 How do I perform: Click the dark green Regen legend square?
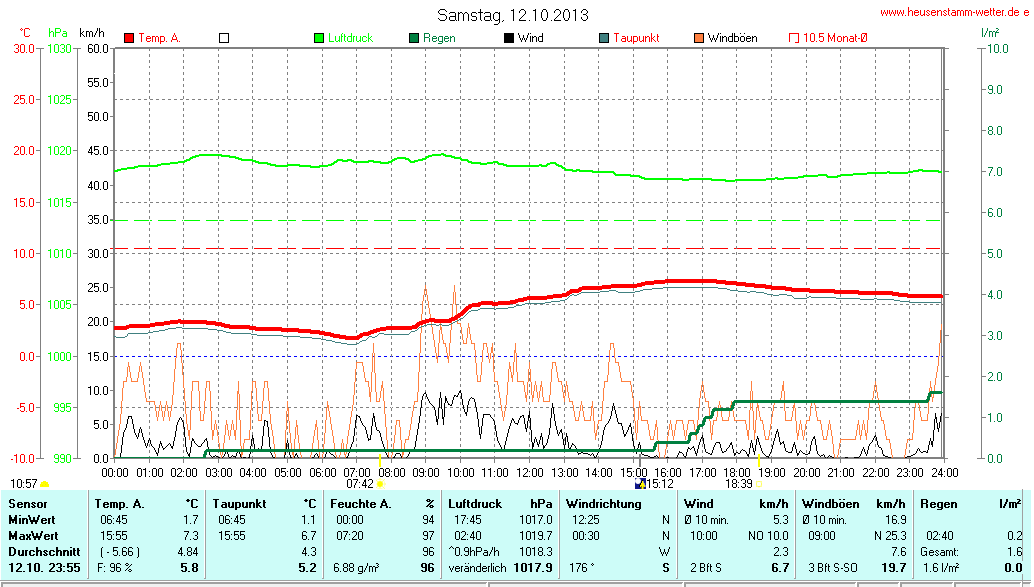point(414,38)
